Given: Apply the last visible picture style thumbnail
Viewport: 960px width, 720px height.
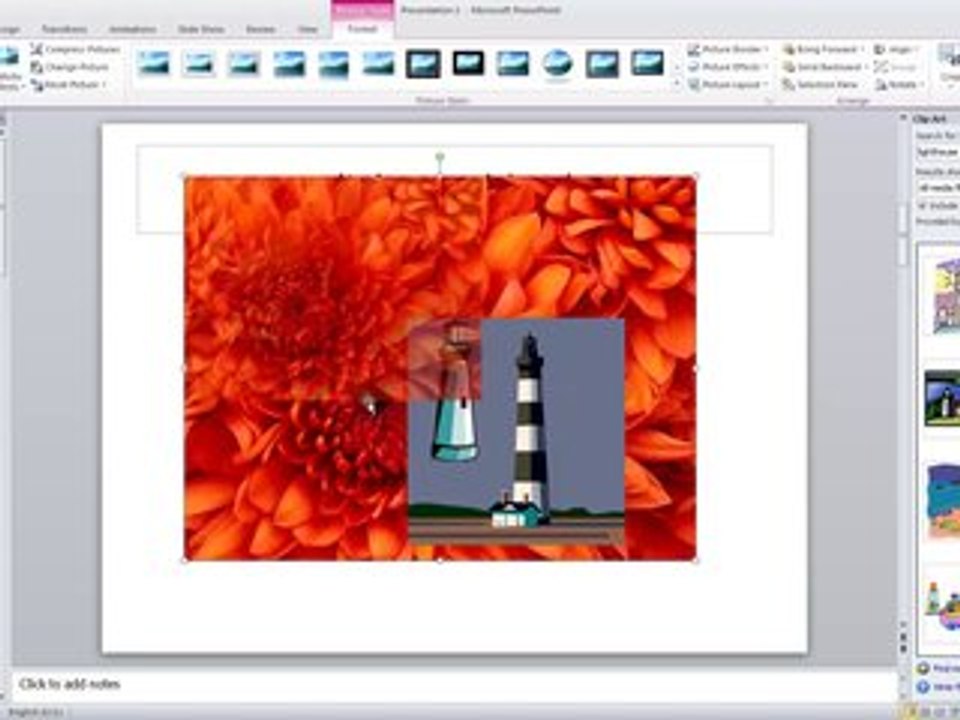Looking at the screenshot, I should tap(648, 63).
